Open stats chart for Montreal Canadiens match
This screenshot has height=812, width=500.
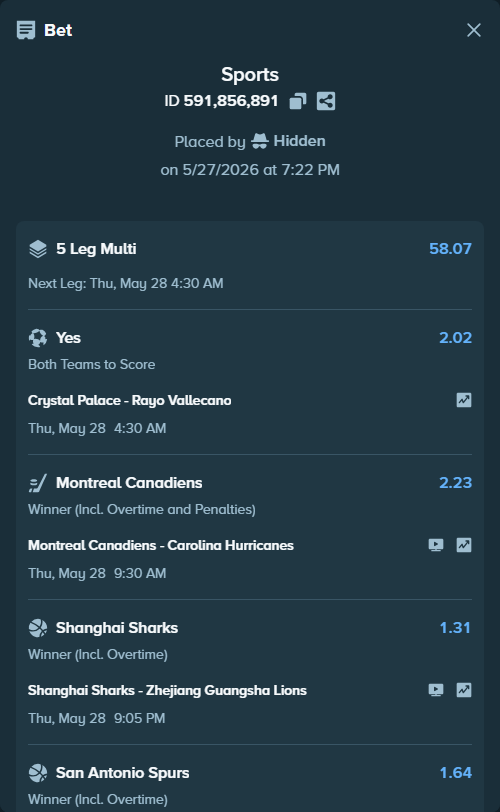(464, 545)
